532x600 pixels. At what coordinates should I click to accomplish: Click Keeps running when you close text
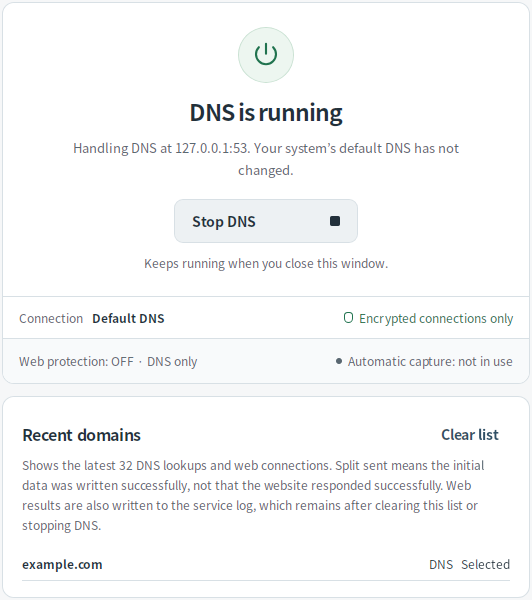click(x=266, y=264)
